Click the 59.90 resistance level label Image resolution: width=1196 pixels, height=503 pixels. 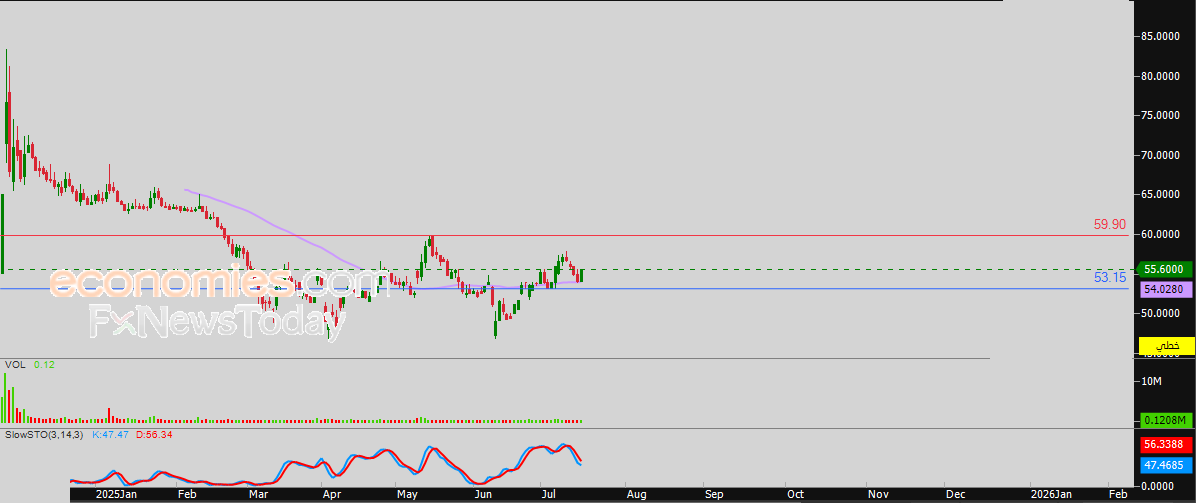[x=1110, y=224]
